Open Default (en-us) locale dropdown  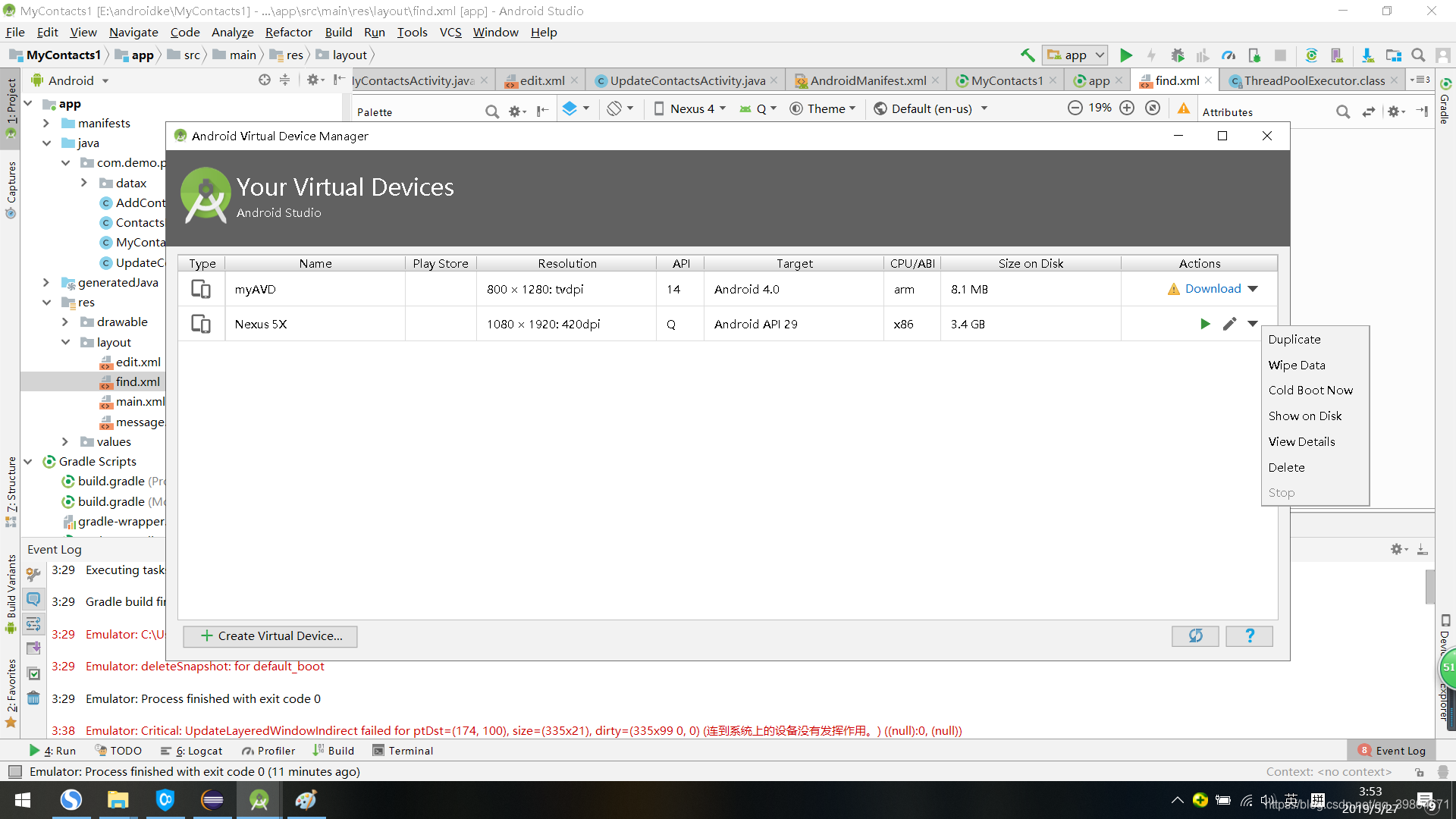(x=931, y=108)
